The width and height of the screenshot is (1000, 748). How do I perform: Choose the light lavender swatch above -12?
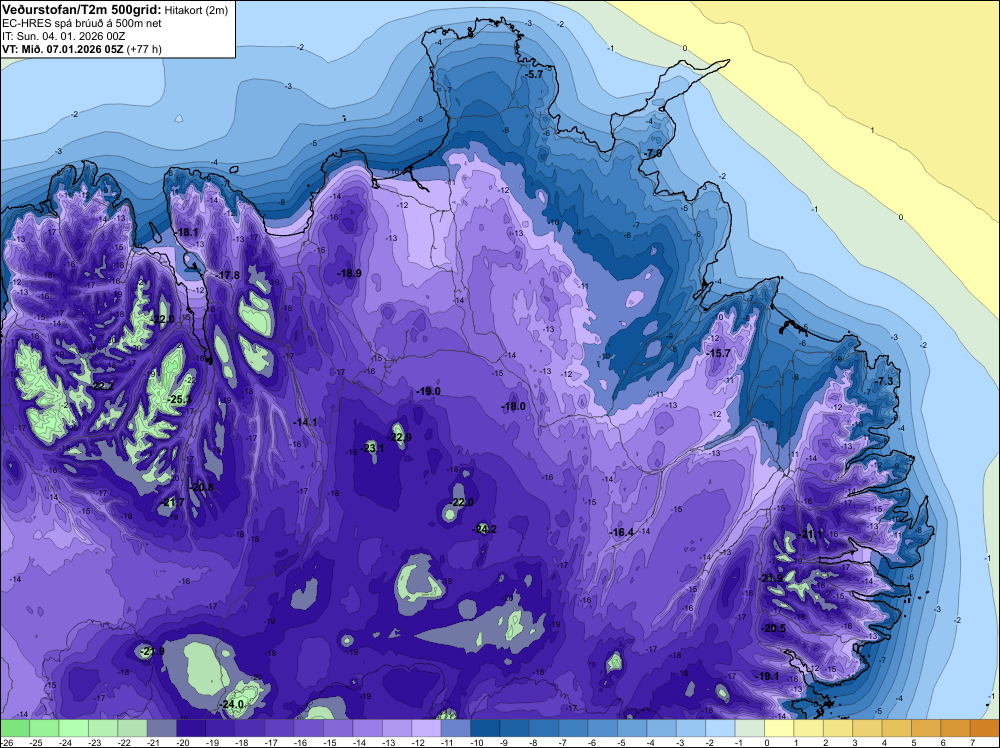click(x=426, y=728)
